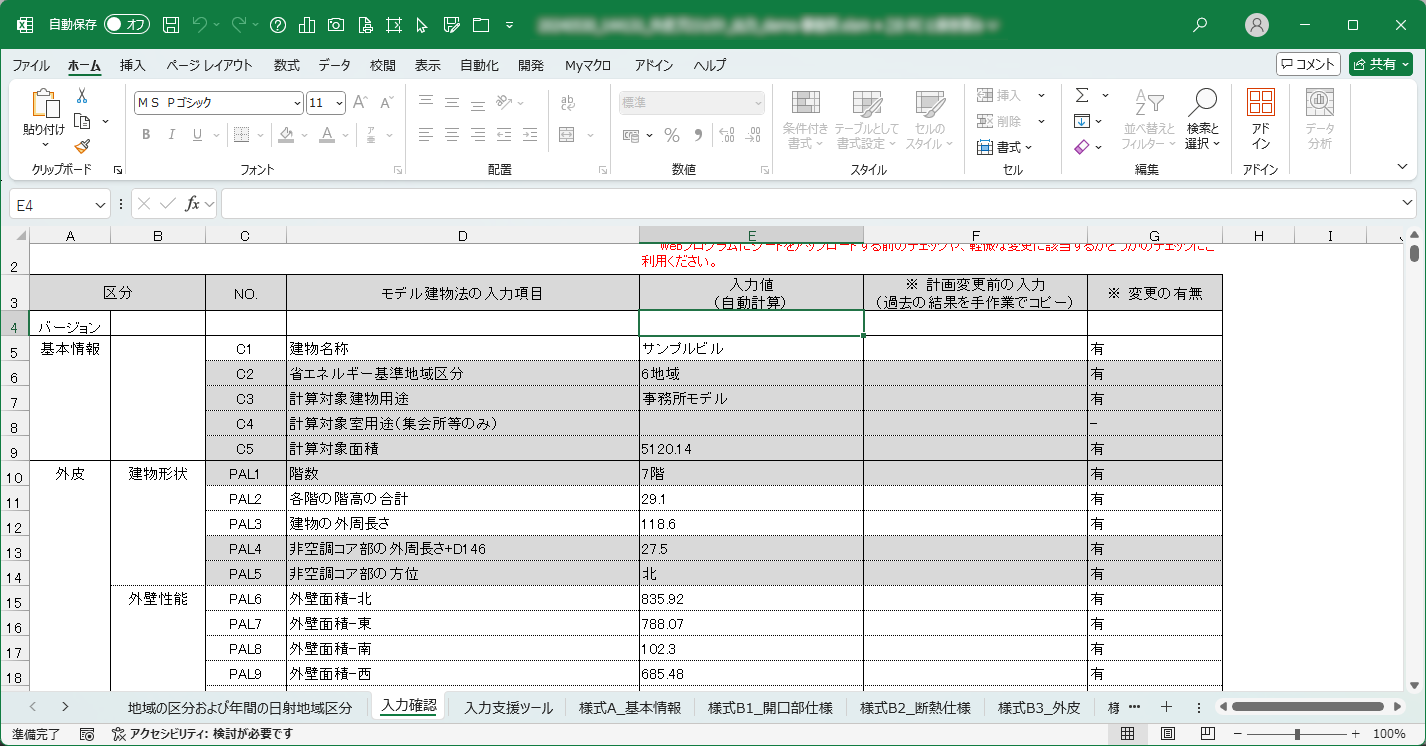Click the merge and center icon
The height and width of the screenshot is (746, 1426).
pos(567,135)
